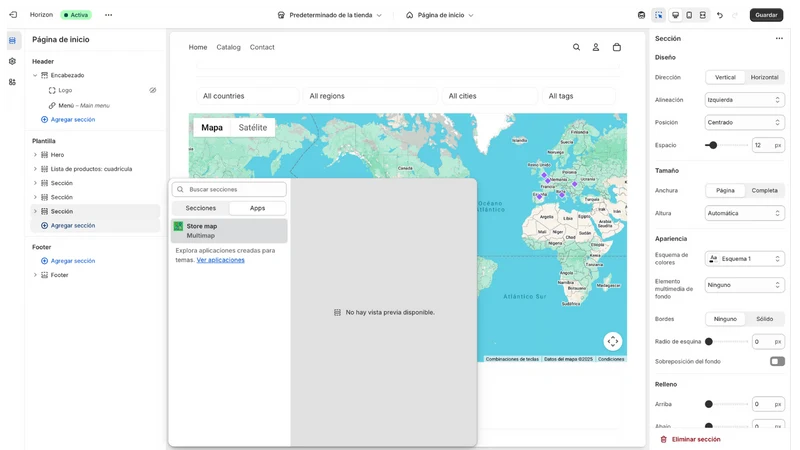
Task: Click plus icon of Header Agregar sección
Action: point(44,119)
